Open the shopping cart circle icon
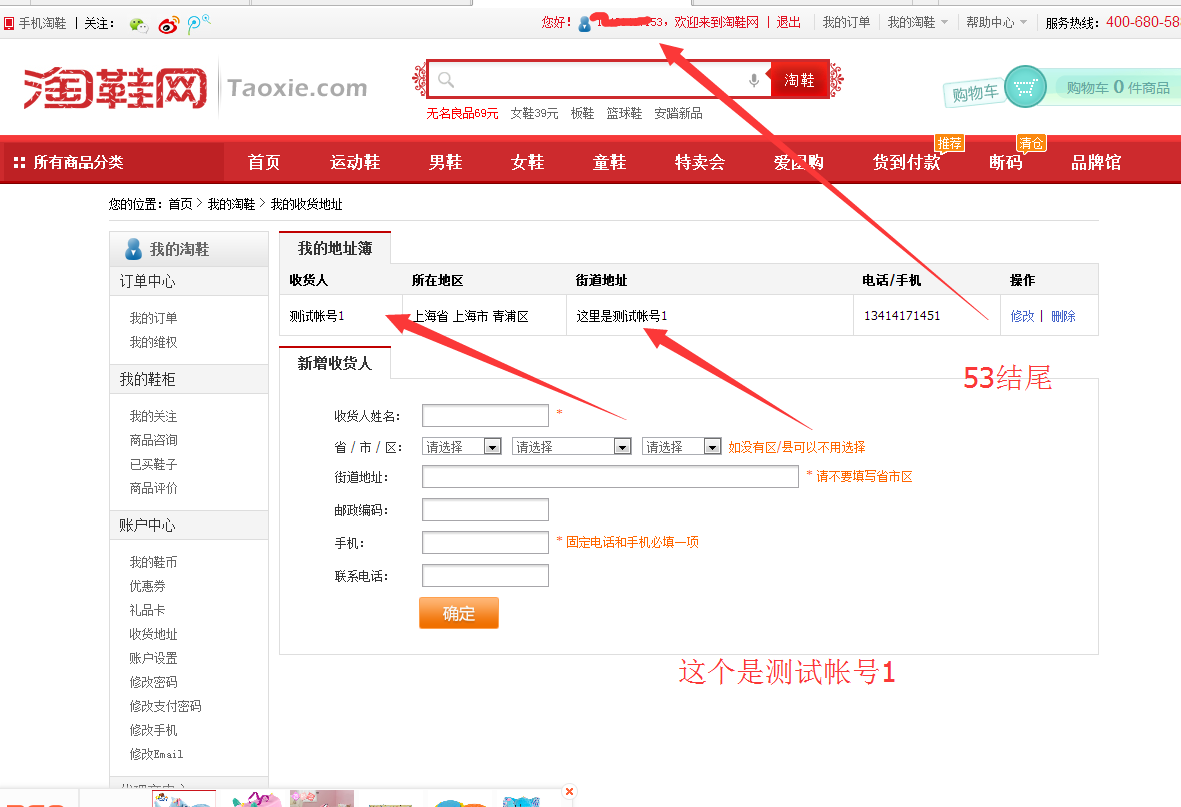 (1025, 87)
